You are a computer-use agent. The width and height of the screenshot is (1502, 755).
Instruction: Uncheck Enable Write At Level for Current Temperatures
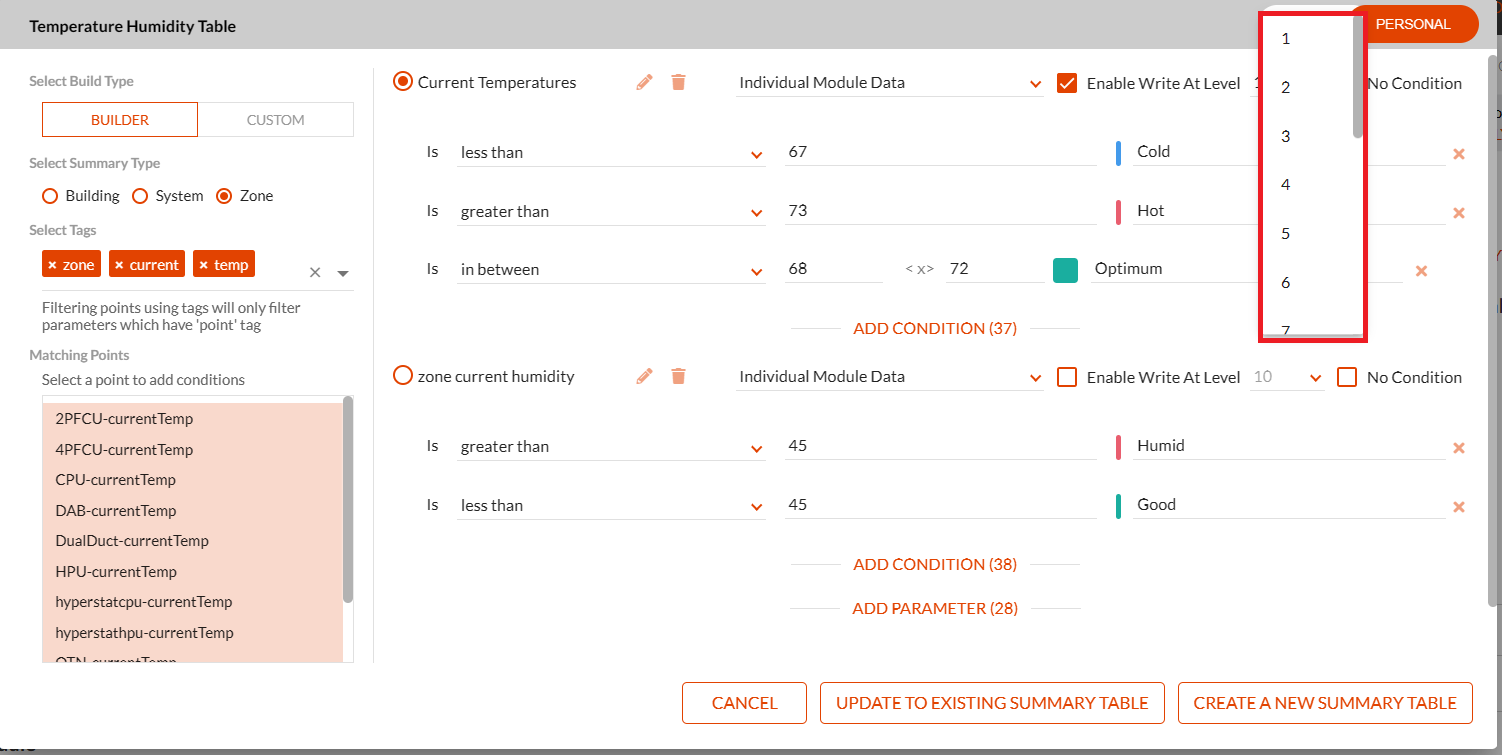click(1067, 83)
